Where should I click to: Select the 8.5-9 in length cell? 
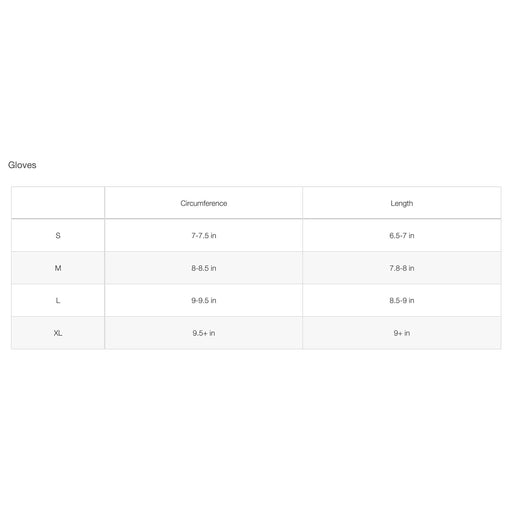click(402, 301)
